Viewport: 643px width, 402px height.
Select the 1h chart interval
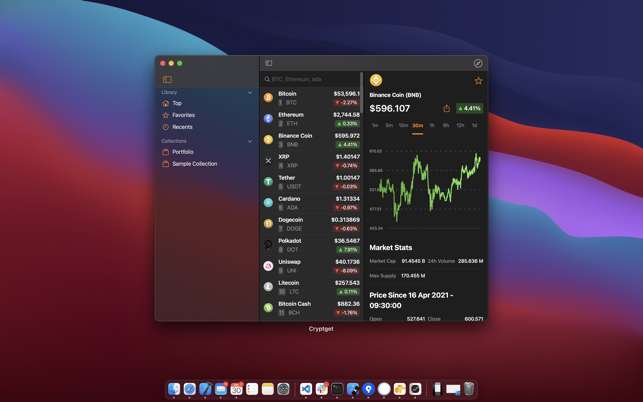(x=432, y=126)
